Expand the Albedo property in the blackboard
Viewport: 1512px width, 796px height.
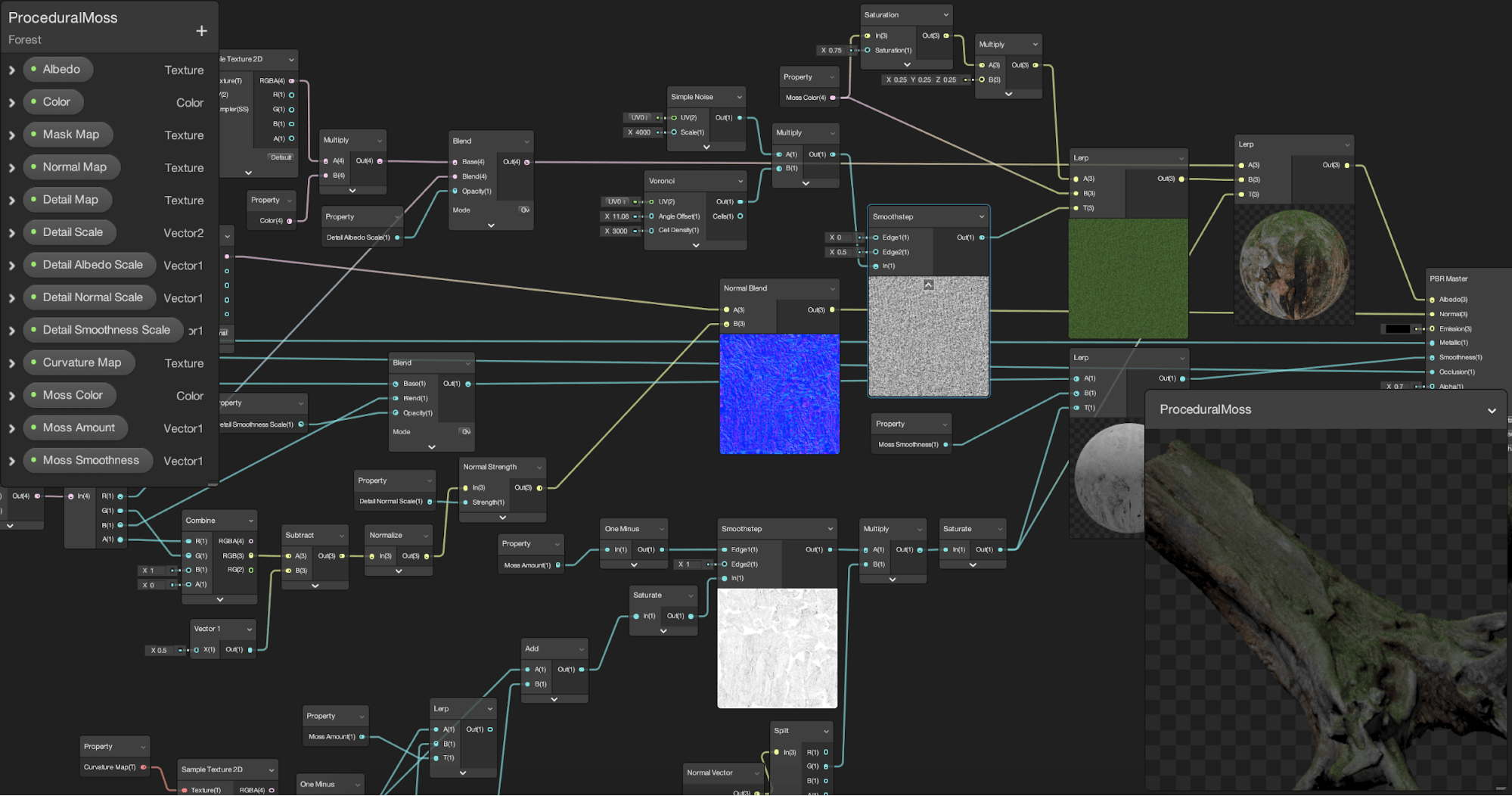12,70
